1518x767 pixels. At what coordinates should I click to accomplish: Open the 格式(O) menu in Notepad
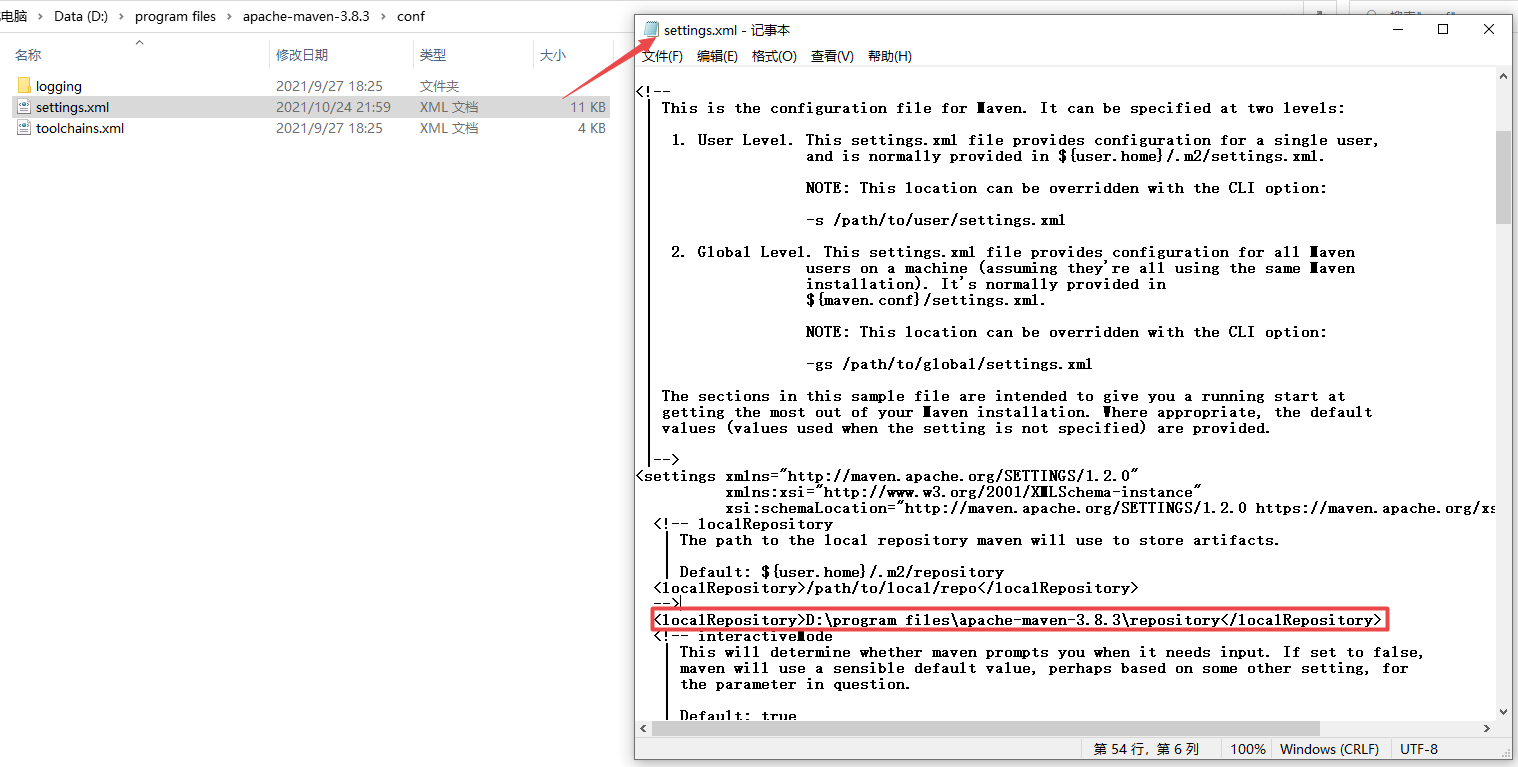point(774,56)
